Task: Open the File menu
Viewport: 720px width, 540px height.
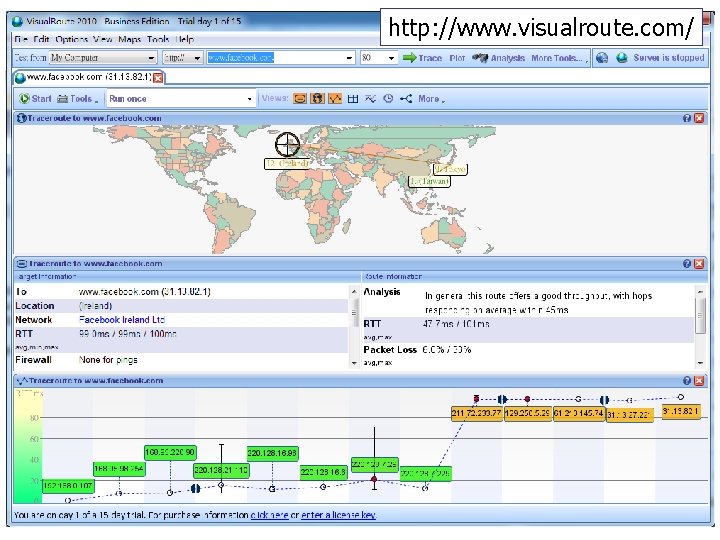Action: pyautogui.click(x=21, y=39)
